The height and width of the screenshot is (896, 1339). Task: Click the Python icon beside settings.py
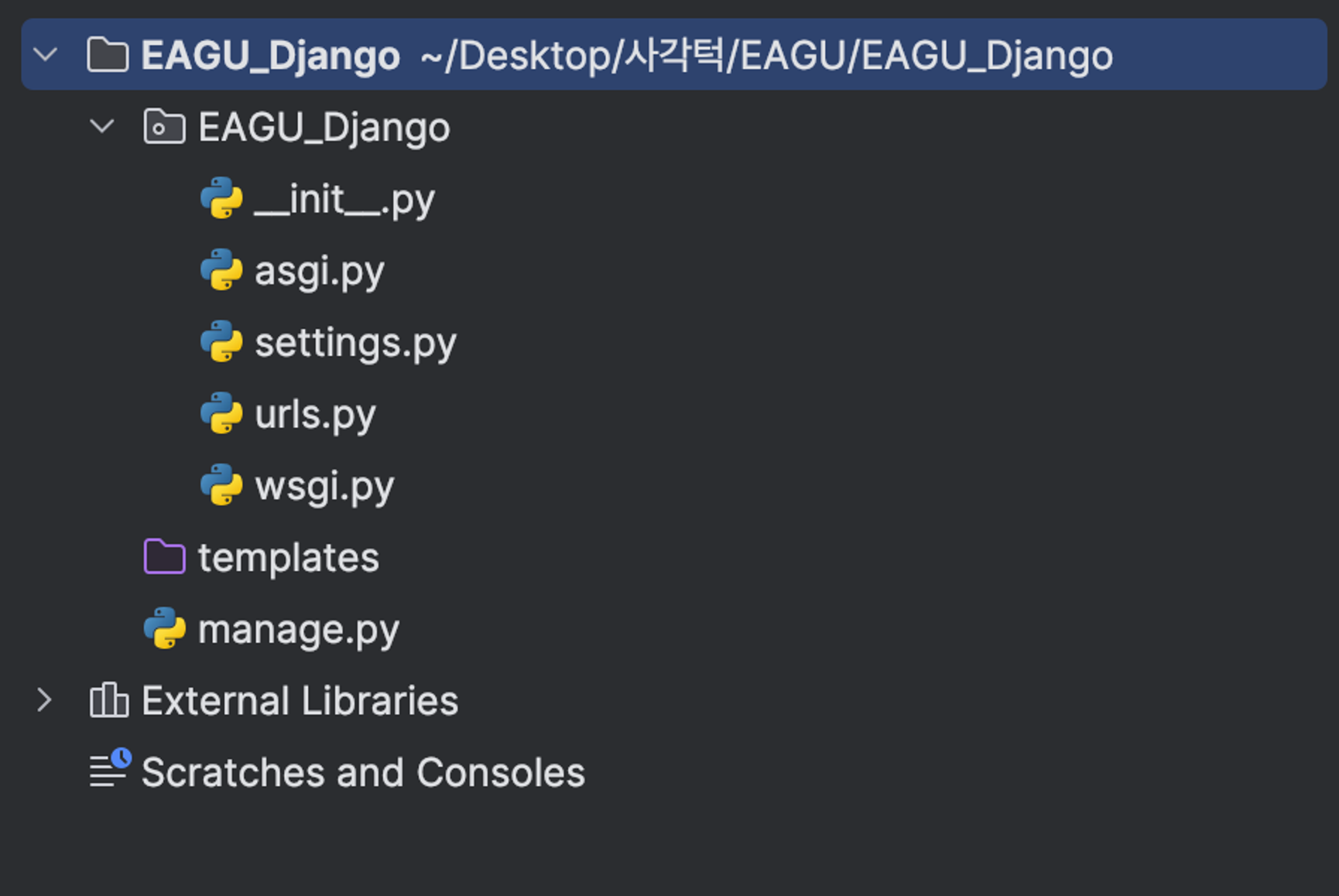point(221,342)
